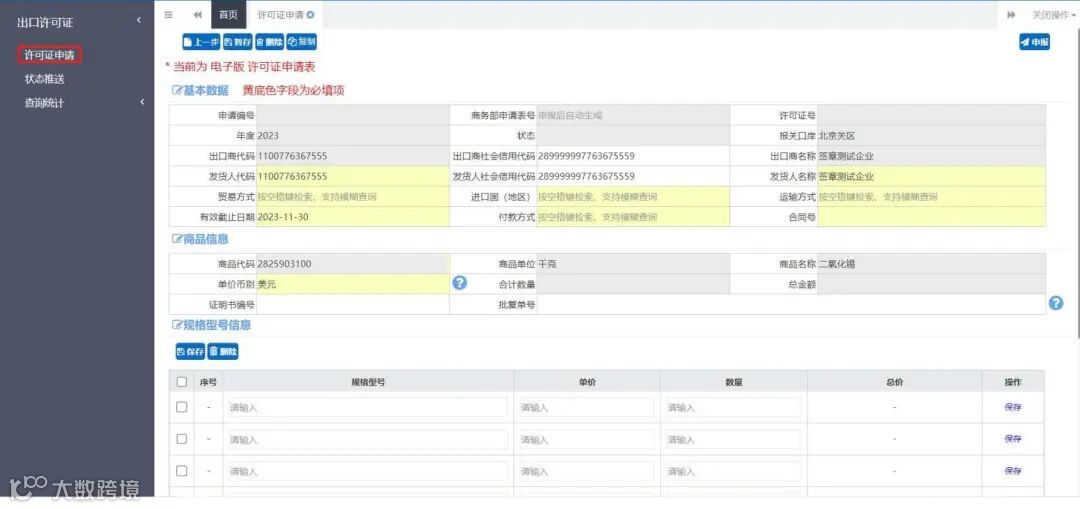Click the 证明书编号 input field
The image size is (1080, 509).
[x=353, y=304]
